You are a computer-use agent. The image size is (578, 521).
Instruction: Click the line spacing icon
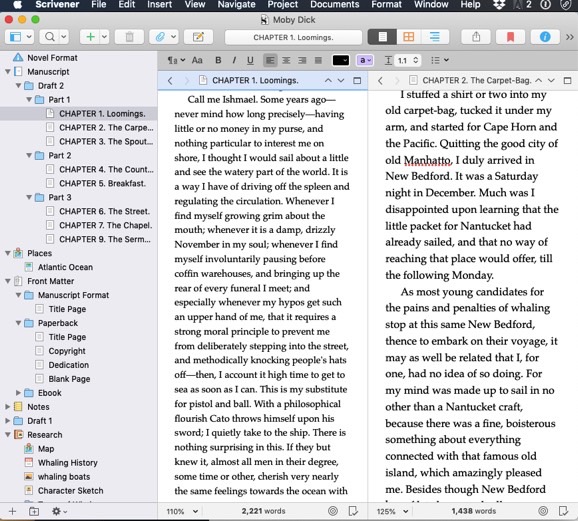click(x=388, y=60)
